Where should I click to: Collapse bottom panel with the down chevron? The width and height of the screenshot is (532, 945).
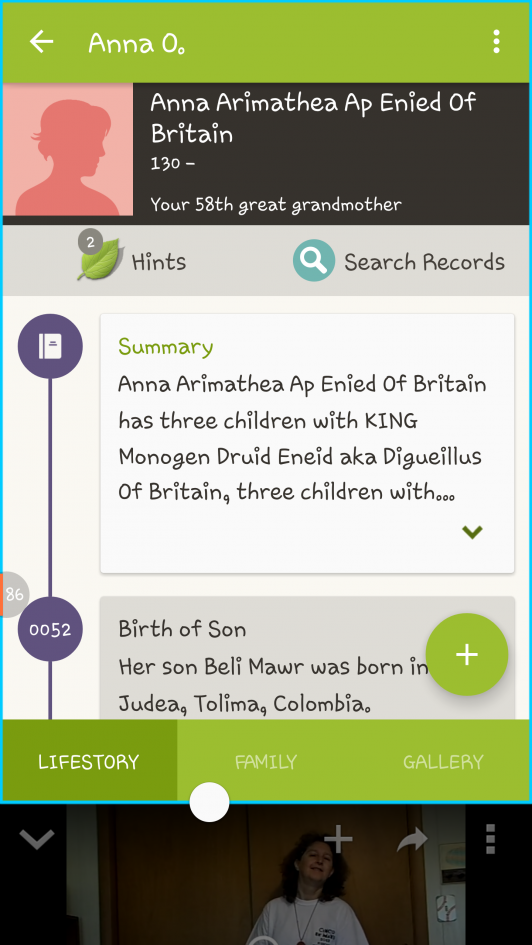point(37,838)
